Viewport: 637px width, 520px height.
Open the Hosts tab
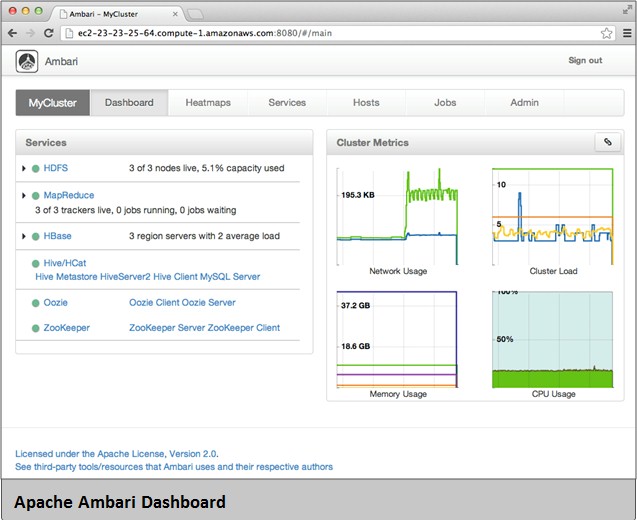[x=366, y=103]
